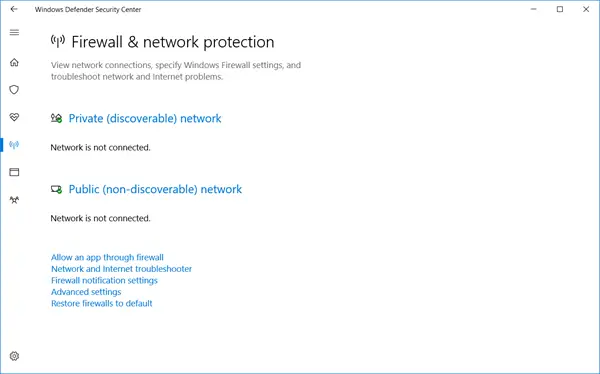Select the Firewall & network protection sidebar icon

pos(14,145)
